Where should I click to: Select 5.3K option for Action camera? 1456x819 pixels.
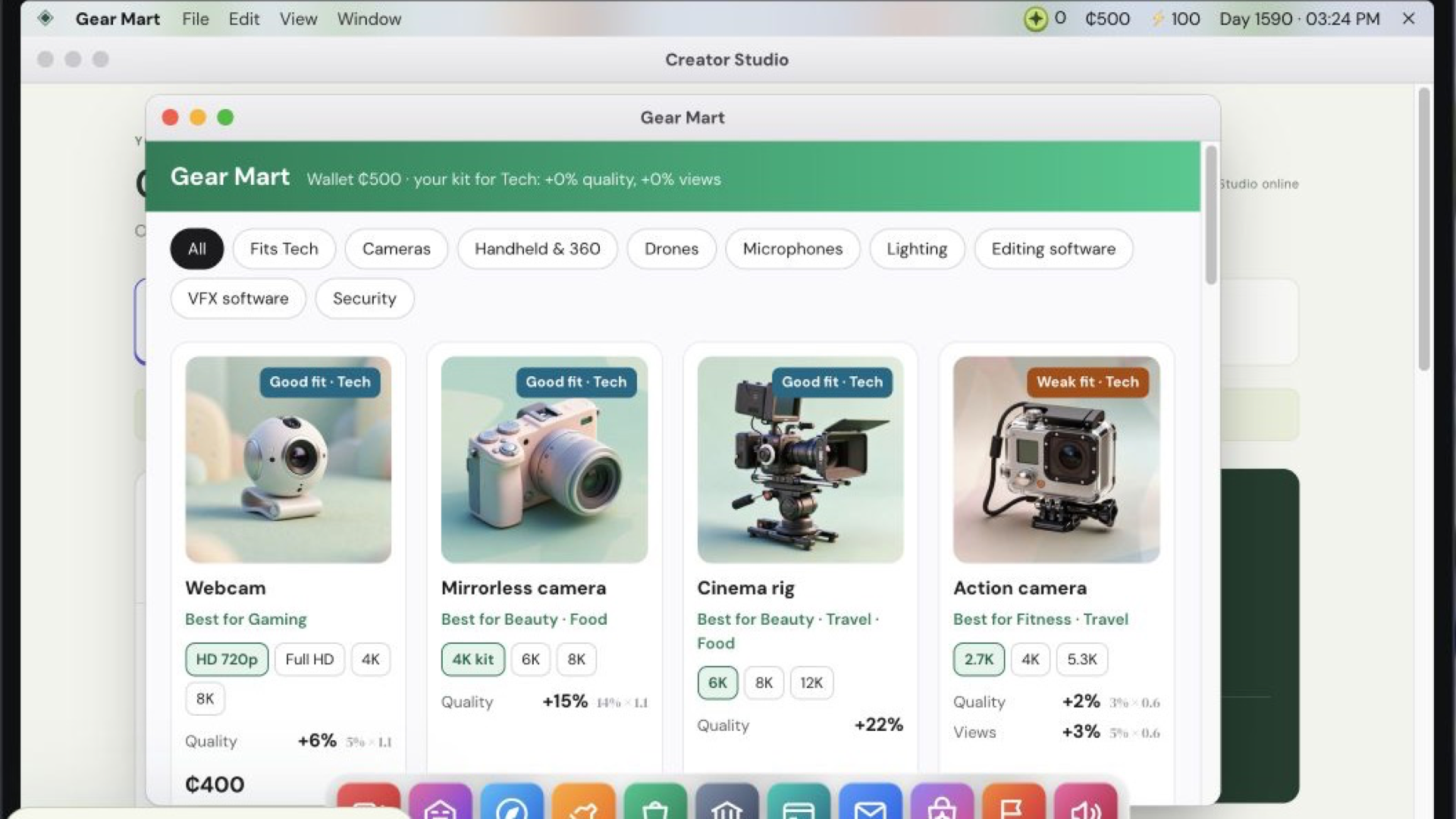coord(1081,659)
